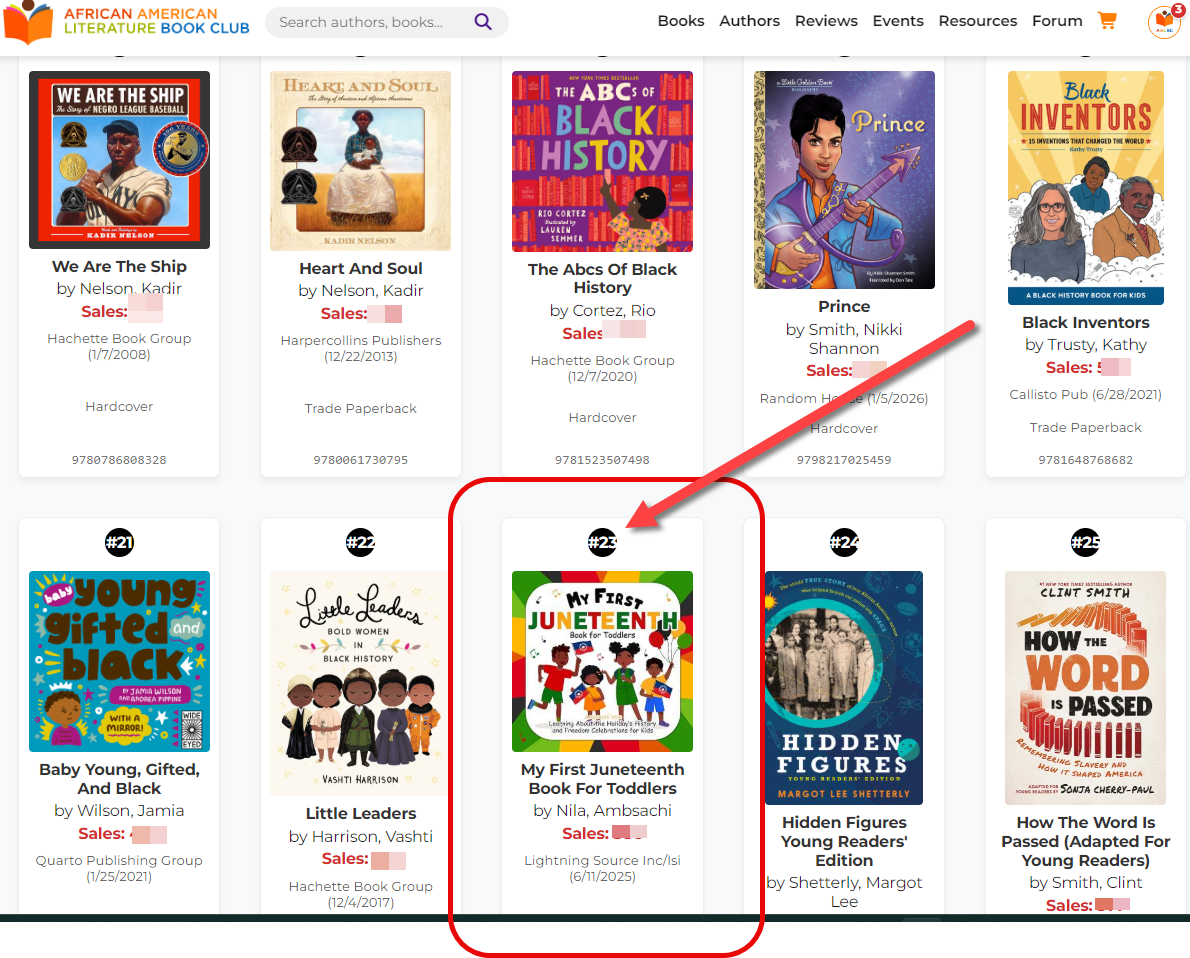The width and height of the screenshot is (1190, 958).
Task: Open the Reviews menu item
Action: click(826, 21)
